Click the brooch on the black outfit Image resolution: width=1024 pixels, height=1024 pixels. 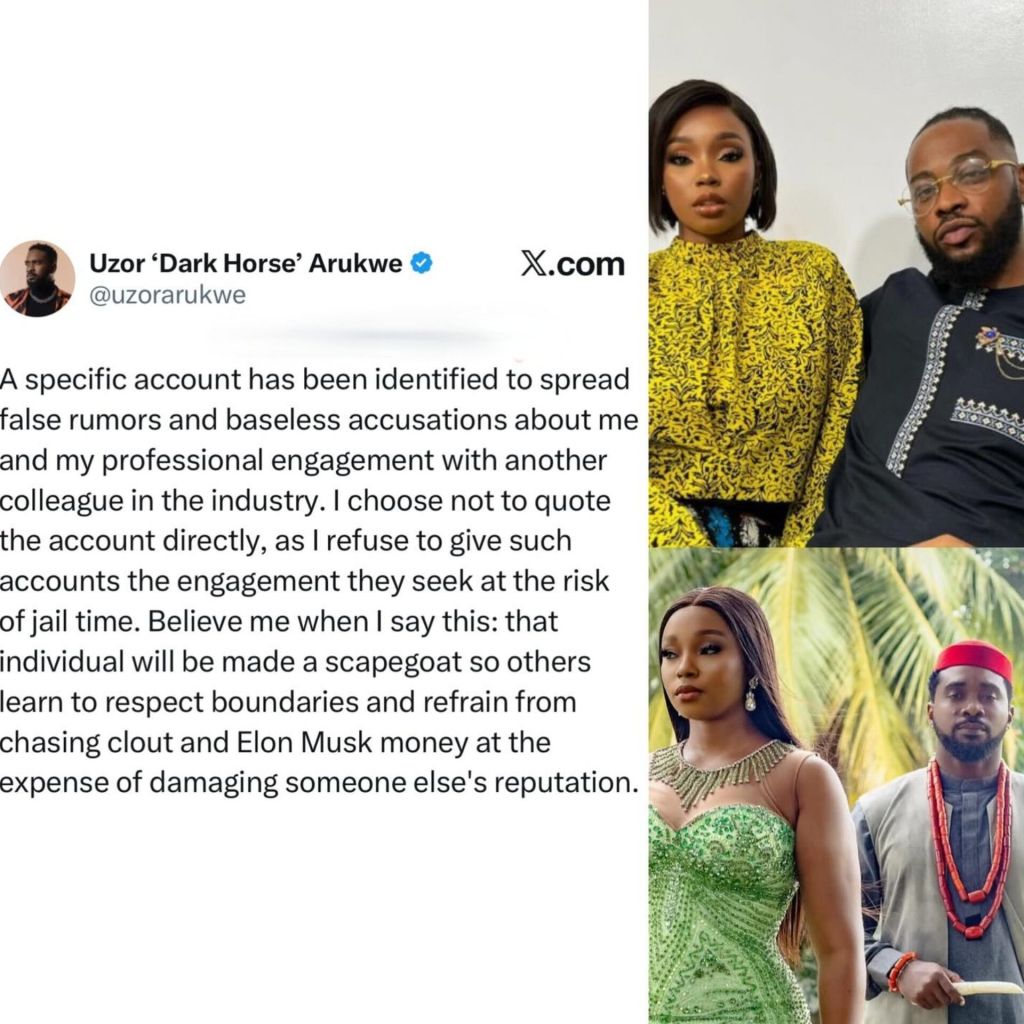[996, 343]
